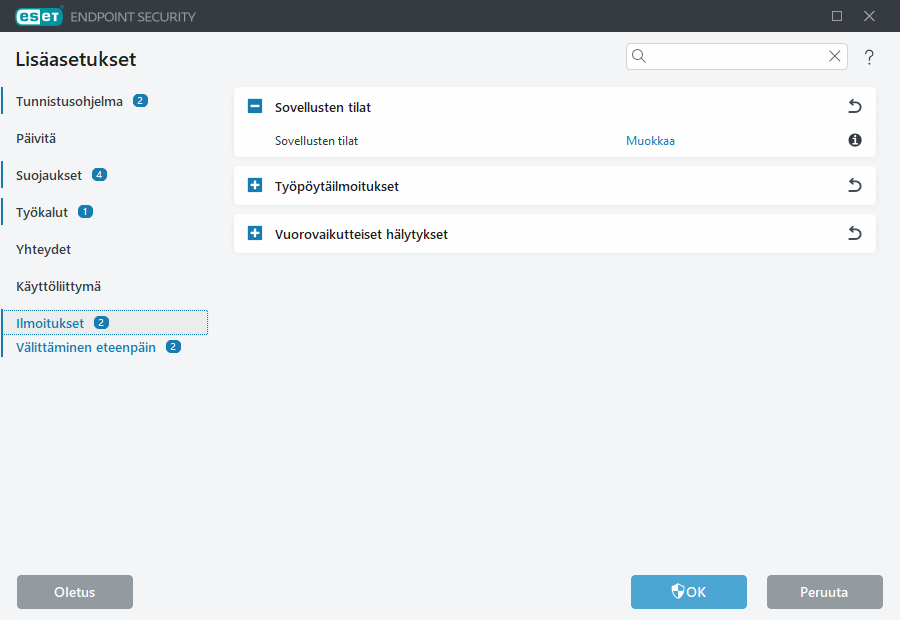Confirm with the OK button
900x620 pixels.
[689, 592]
